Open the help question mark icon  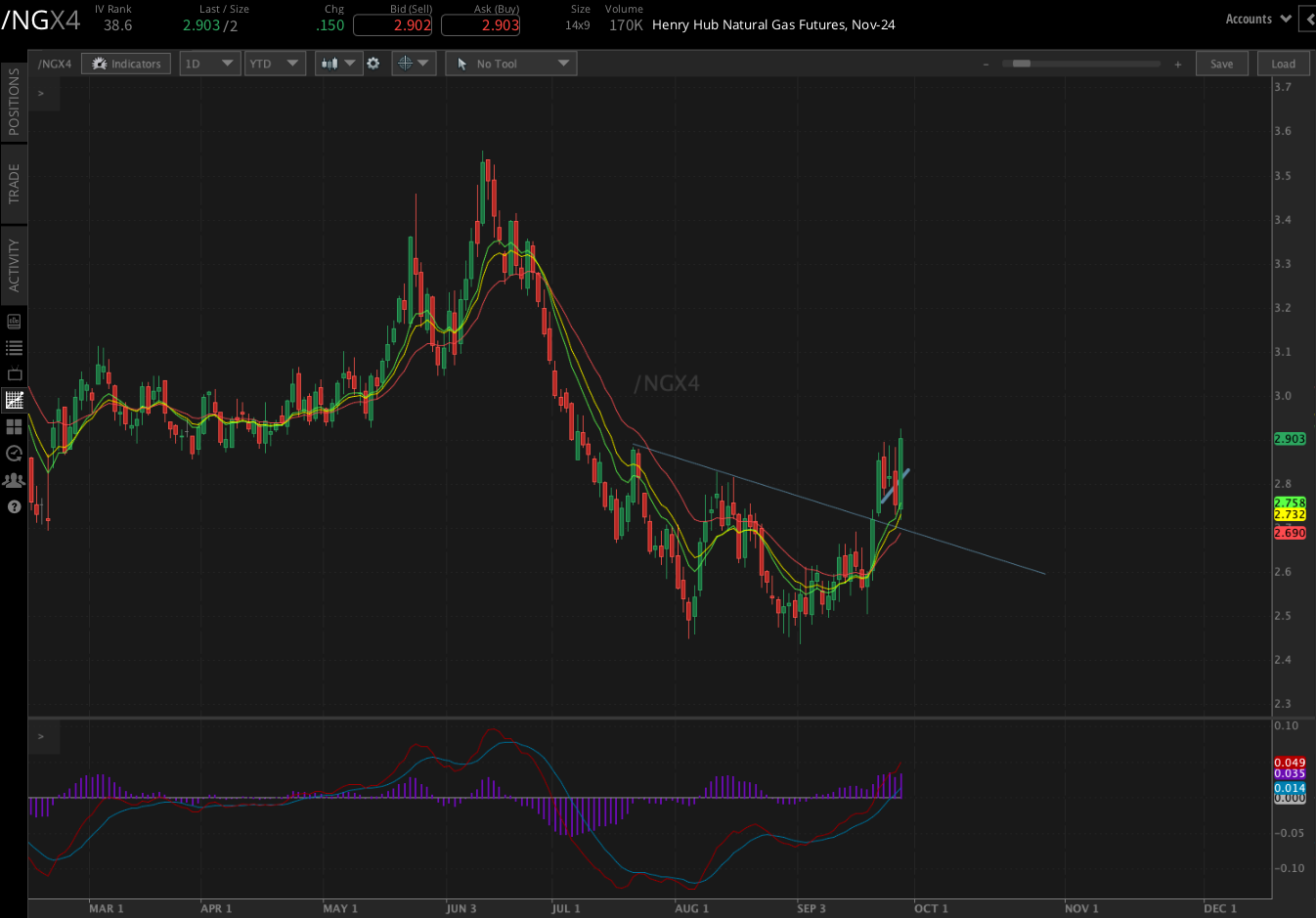(x=14, y=506)
